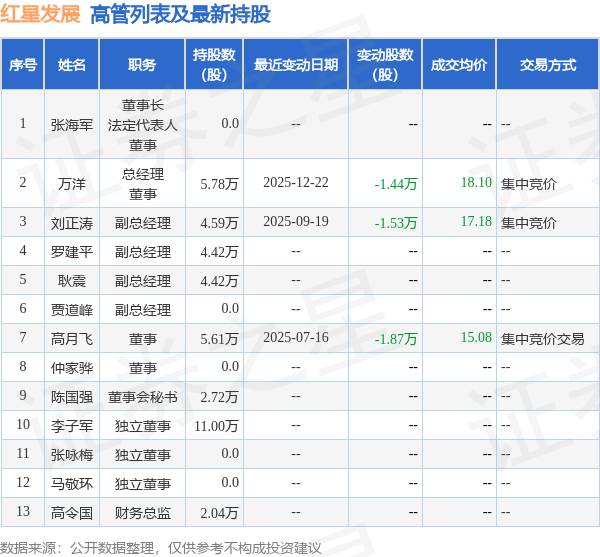
Task: Click the holding value 5.61万
Action: coord(219,339)
